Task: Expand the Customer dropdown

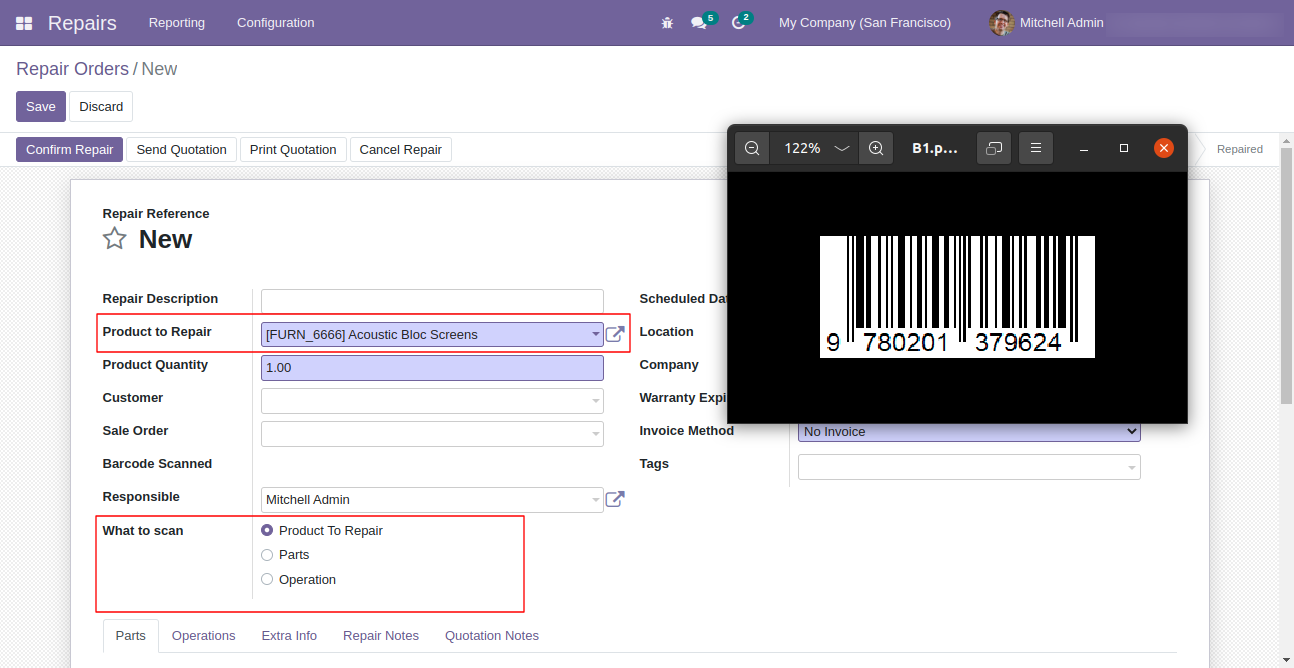Action: pos(595,401)
